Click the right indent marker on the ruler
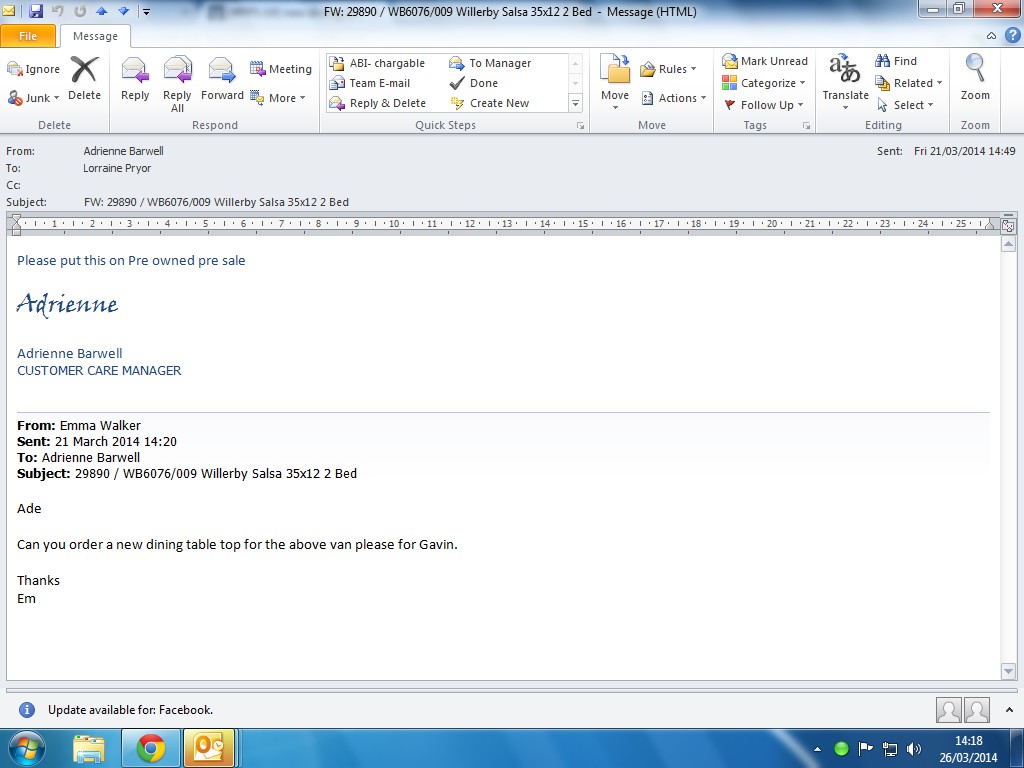1024x768 pixels. point(990,225)
